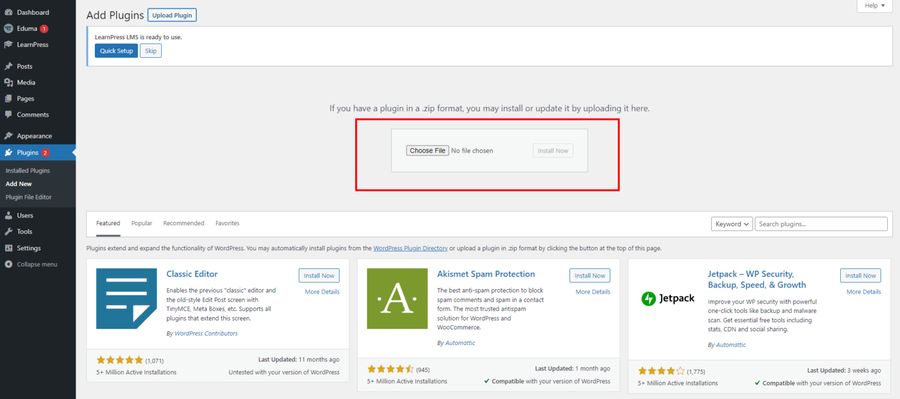Click Jetpack 'Last Updated: 3 weeks ago'
900x399 pixels.
point(844,371)
